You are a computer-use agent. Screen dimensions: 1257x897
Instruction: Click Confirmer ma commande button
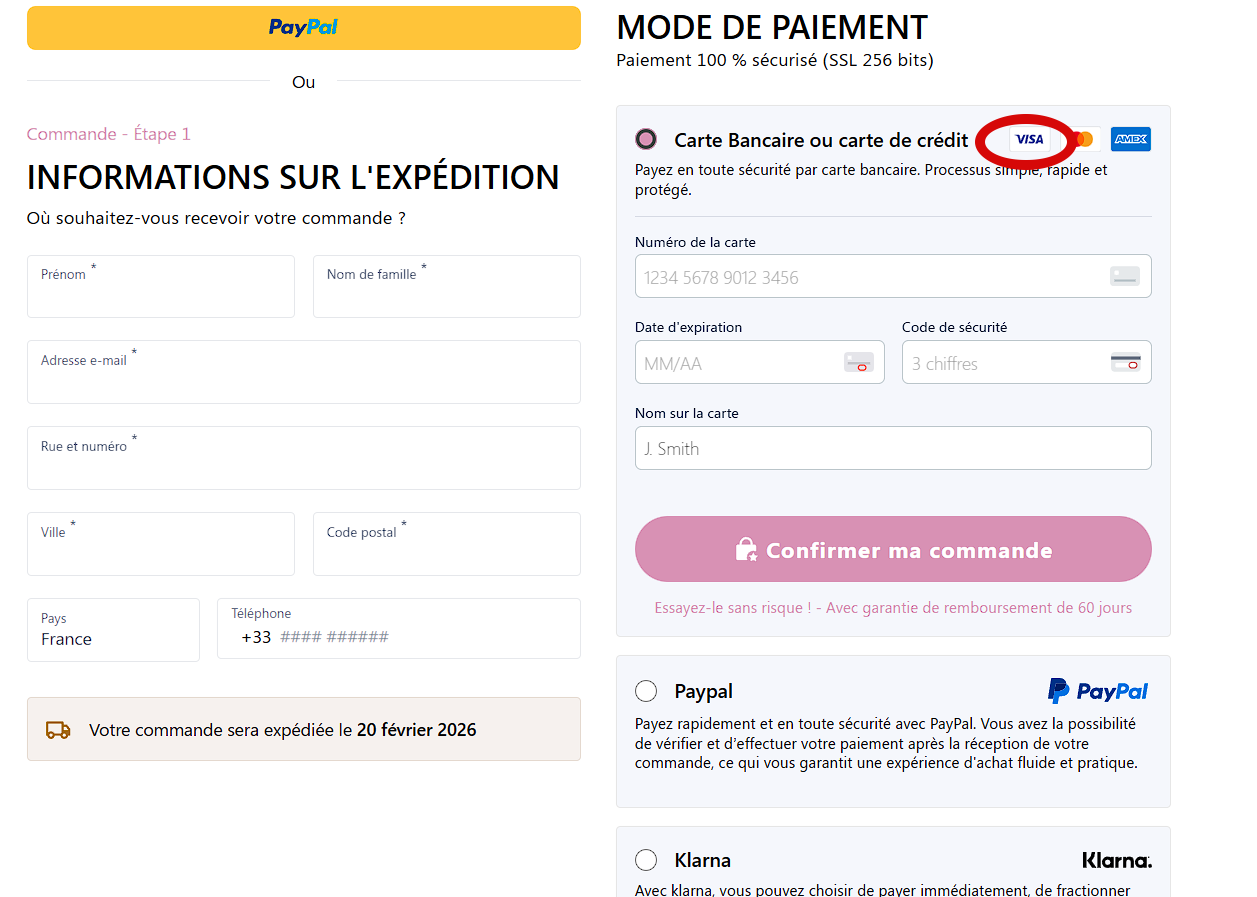click(893, 549)
